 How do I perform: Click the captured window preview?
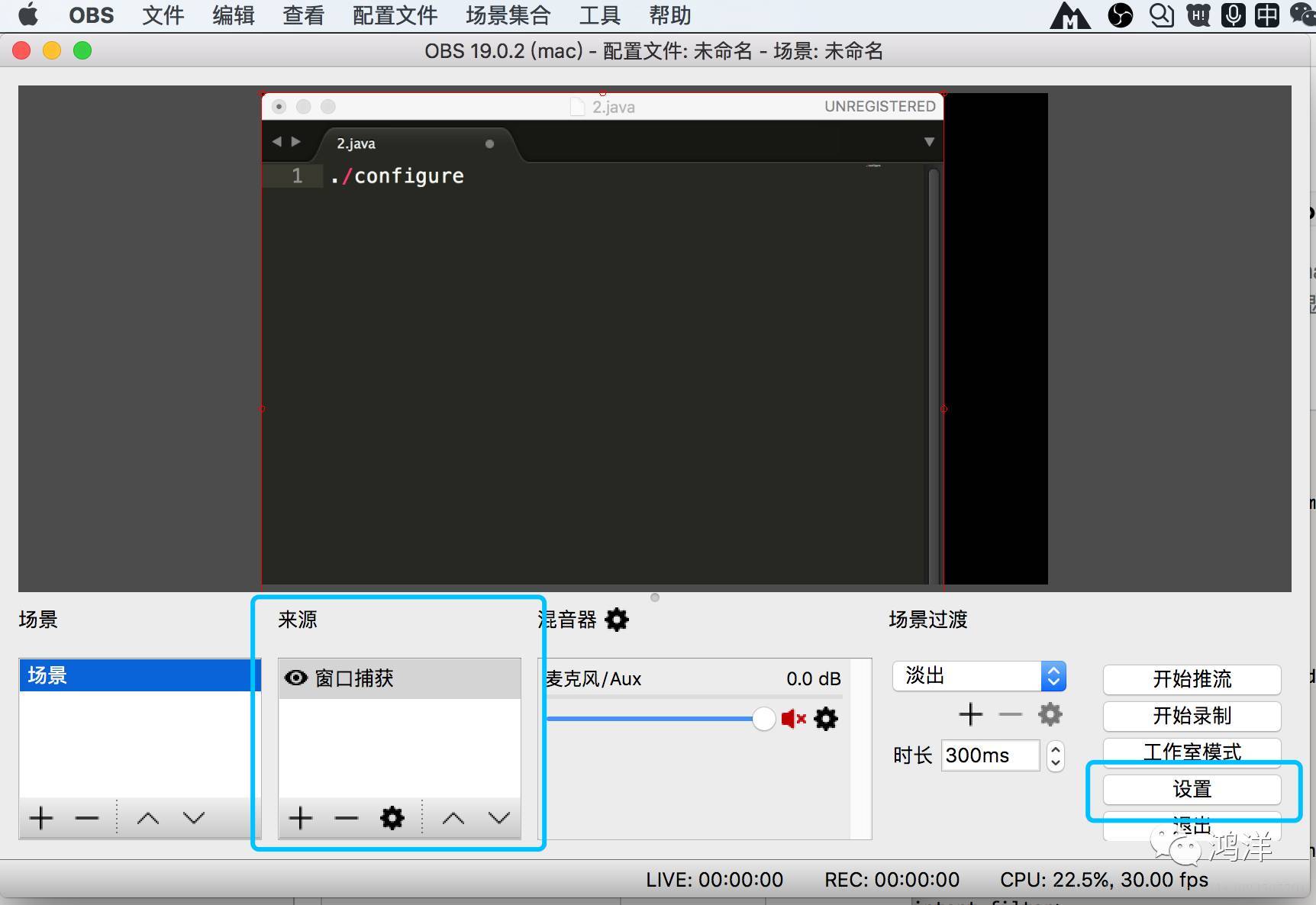point(603,339)
